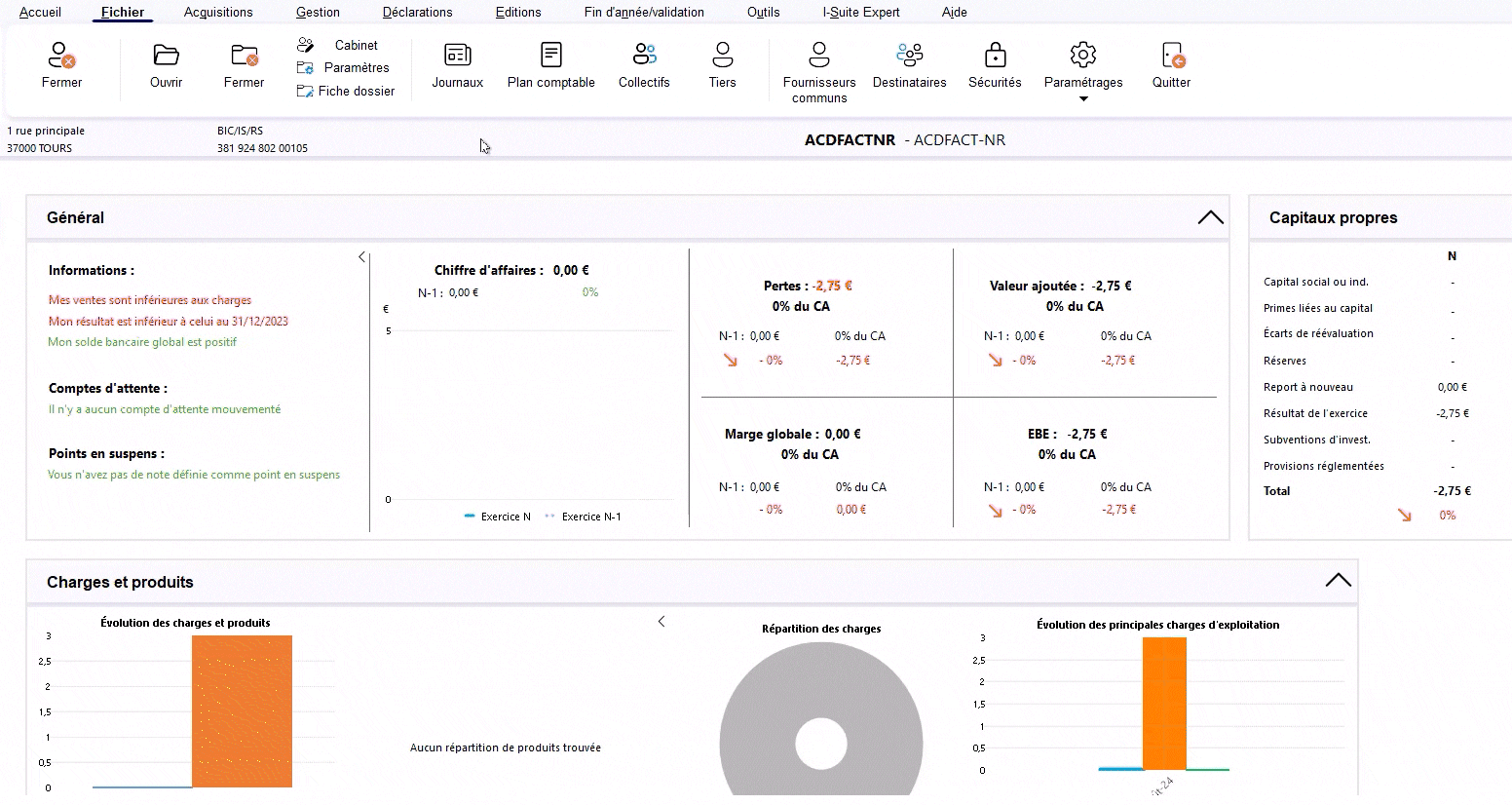Click 'Résultat de l'exercice' row
1512x805 pixels.
(x=1367, y=413)
